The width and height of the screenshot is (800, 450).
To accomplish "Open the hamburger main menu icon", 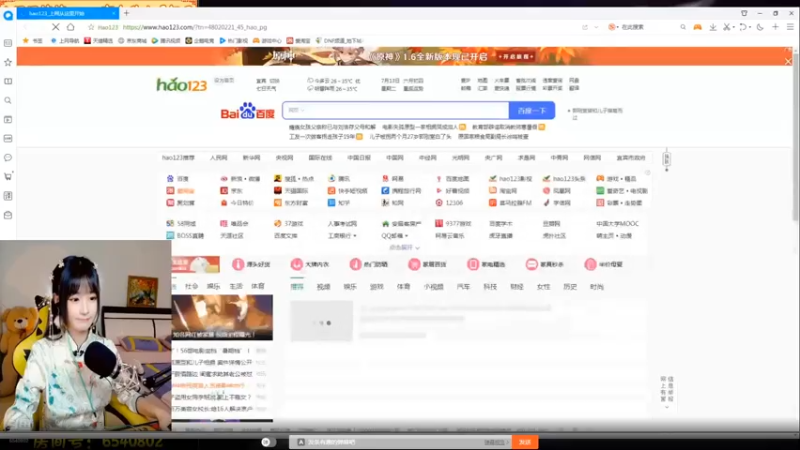I will coord(790,27).
